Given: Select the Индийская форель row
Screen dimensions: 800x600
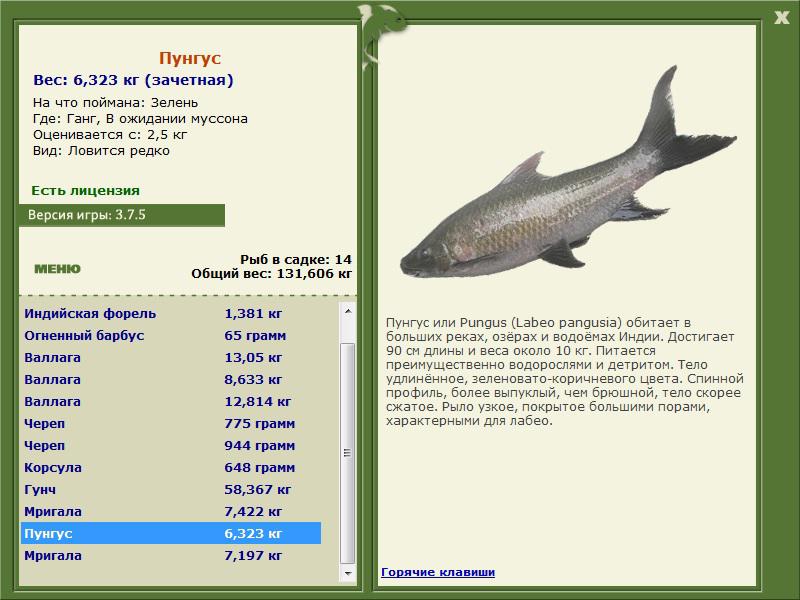Looking at the screenshot, I should tap(171, 313).
